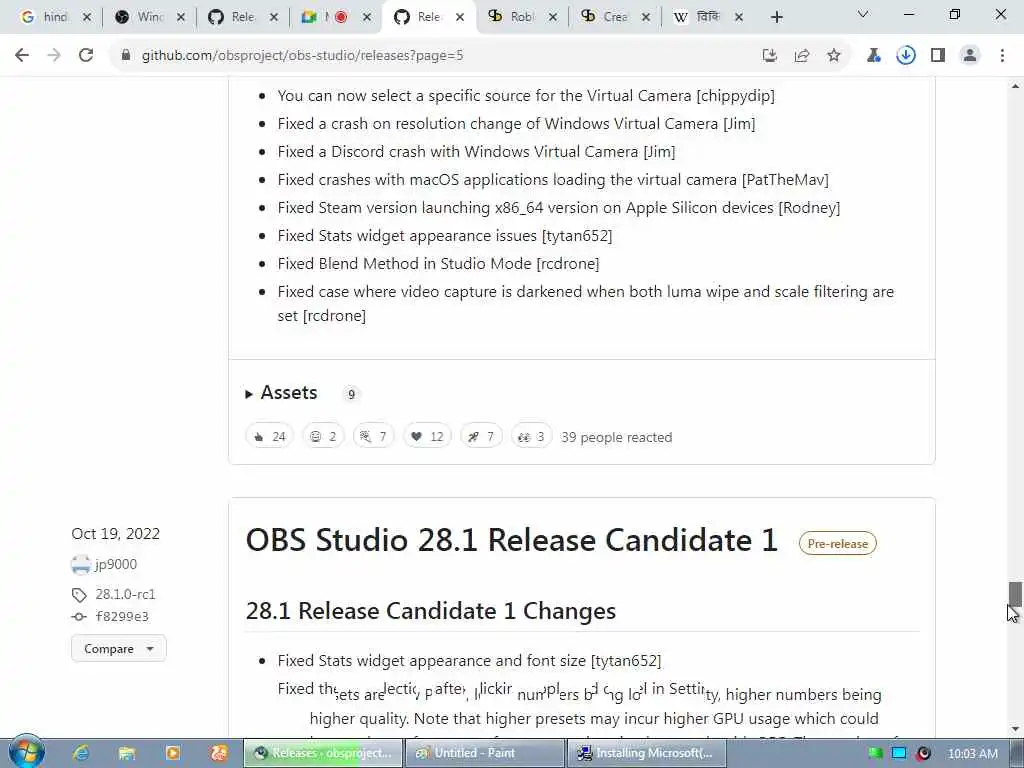1024x768 pixels.
Task: Switch to Untitled - Paint window
Action: coord(485,753)
